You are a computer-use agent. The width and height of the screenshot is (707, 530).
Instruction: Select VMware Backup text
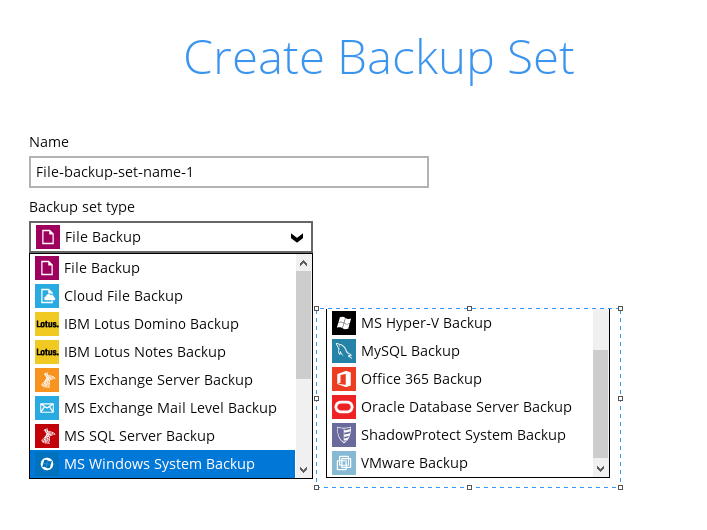pyautogui.click(x=414, y=463)
